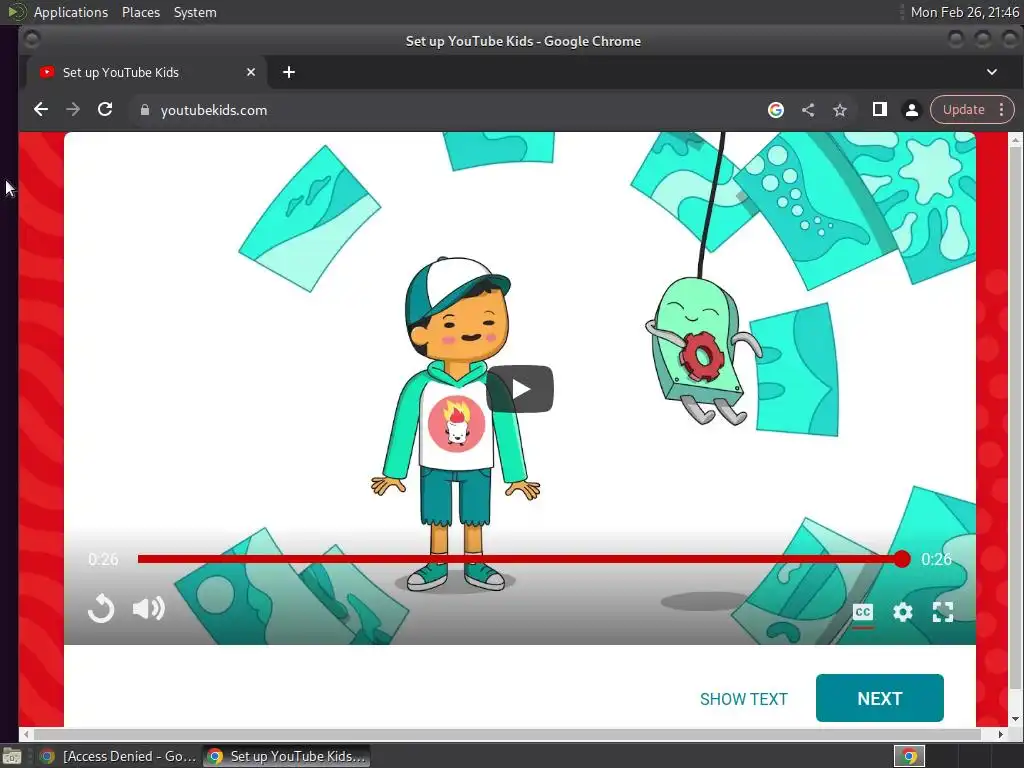The image size is (1024, 768).
Task: Click scrollbar up arrow
Action: click(x=1015, y=140)
